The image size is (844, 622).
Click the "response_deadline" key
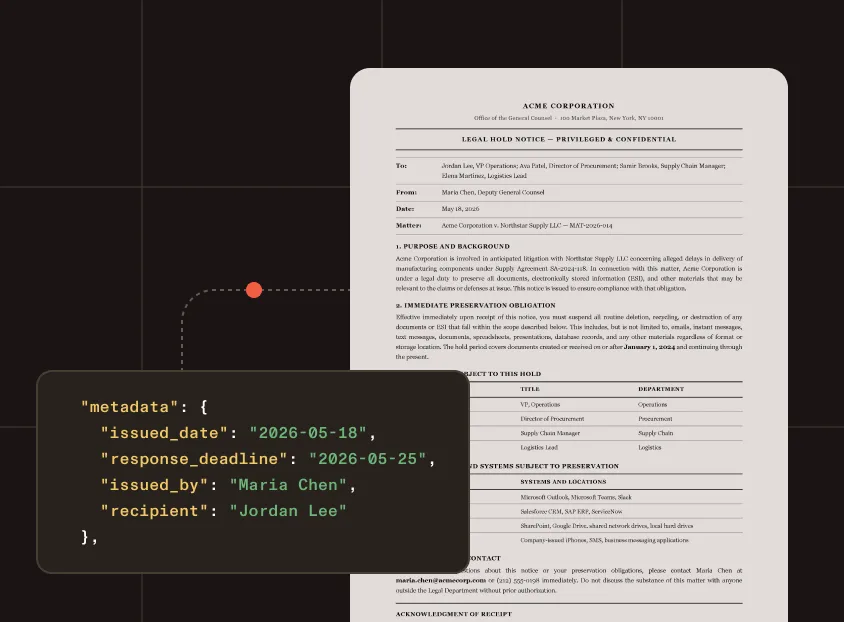click(194, 459)
